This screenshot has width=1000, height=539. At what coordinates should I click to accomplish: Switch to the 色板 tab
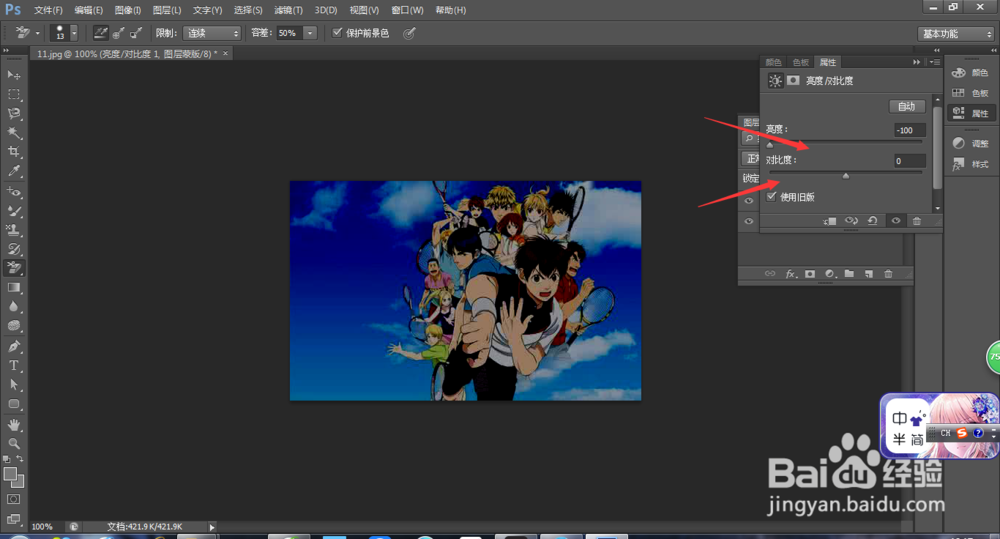[800, 62]
